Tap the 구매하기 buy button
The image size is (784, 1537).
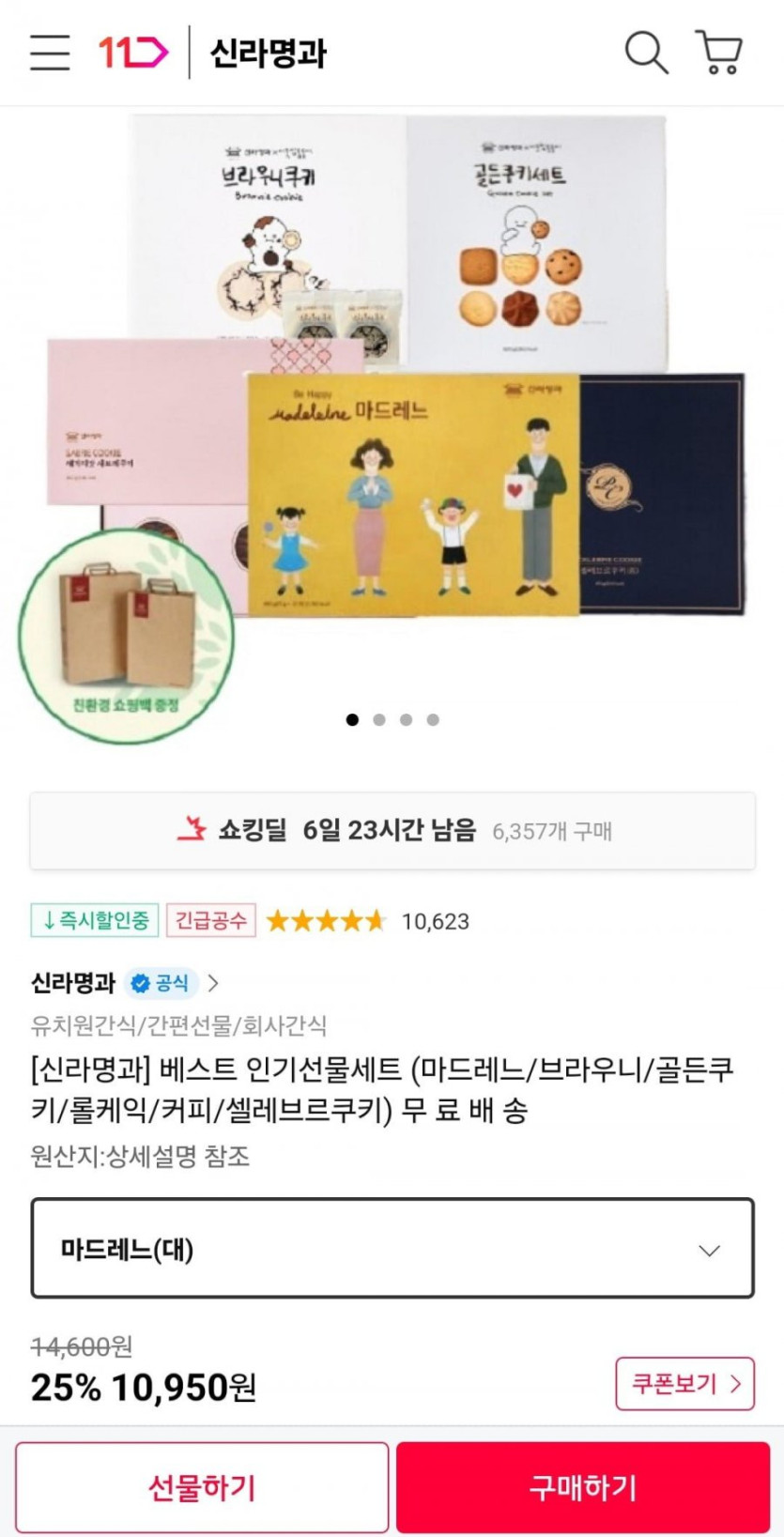point(583,1487)
